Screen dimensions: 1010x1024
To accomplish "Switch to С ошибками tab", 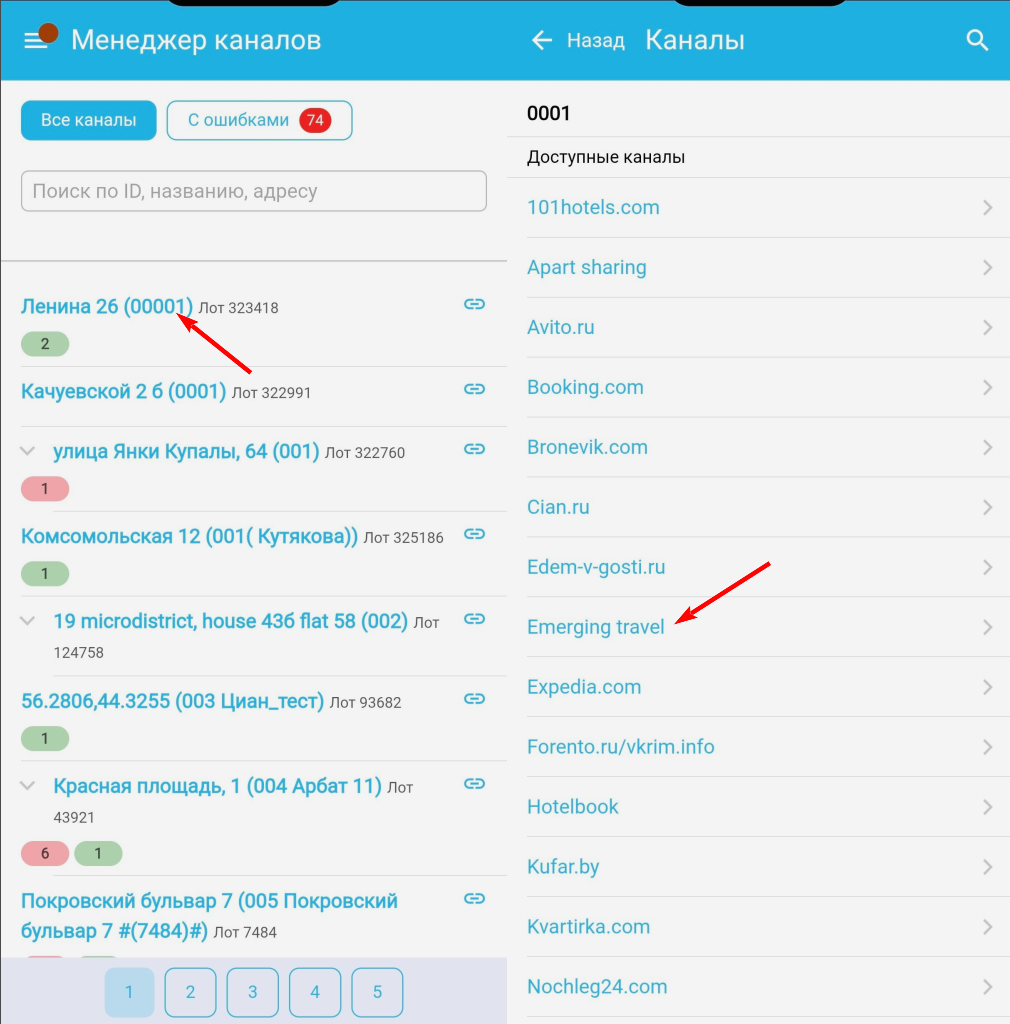I will 259,120.
